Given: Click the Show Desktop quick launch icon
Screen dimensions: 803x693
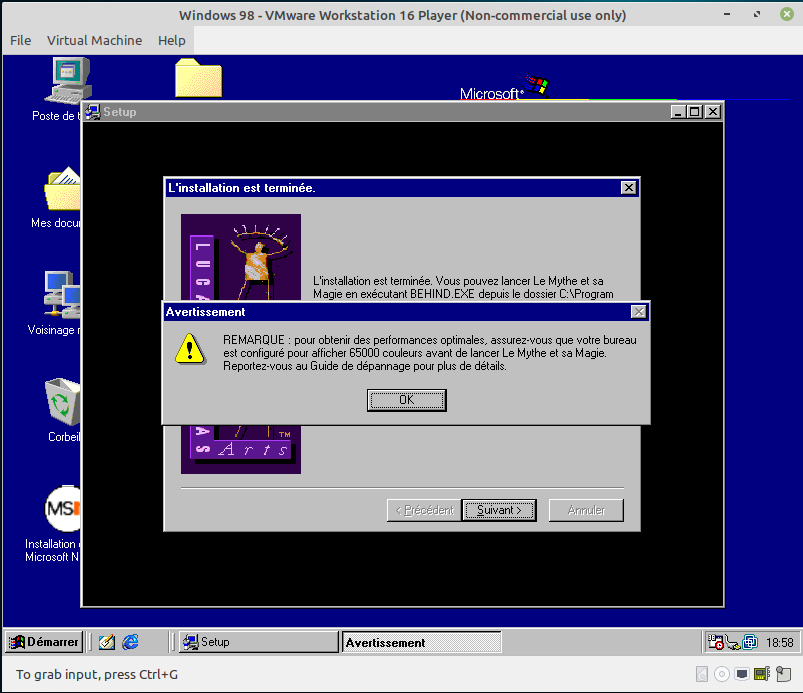Looking at the screenshot, I should (107, 642).
